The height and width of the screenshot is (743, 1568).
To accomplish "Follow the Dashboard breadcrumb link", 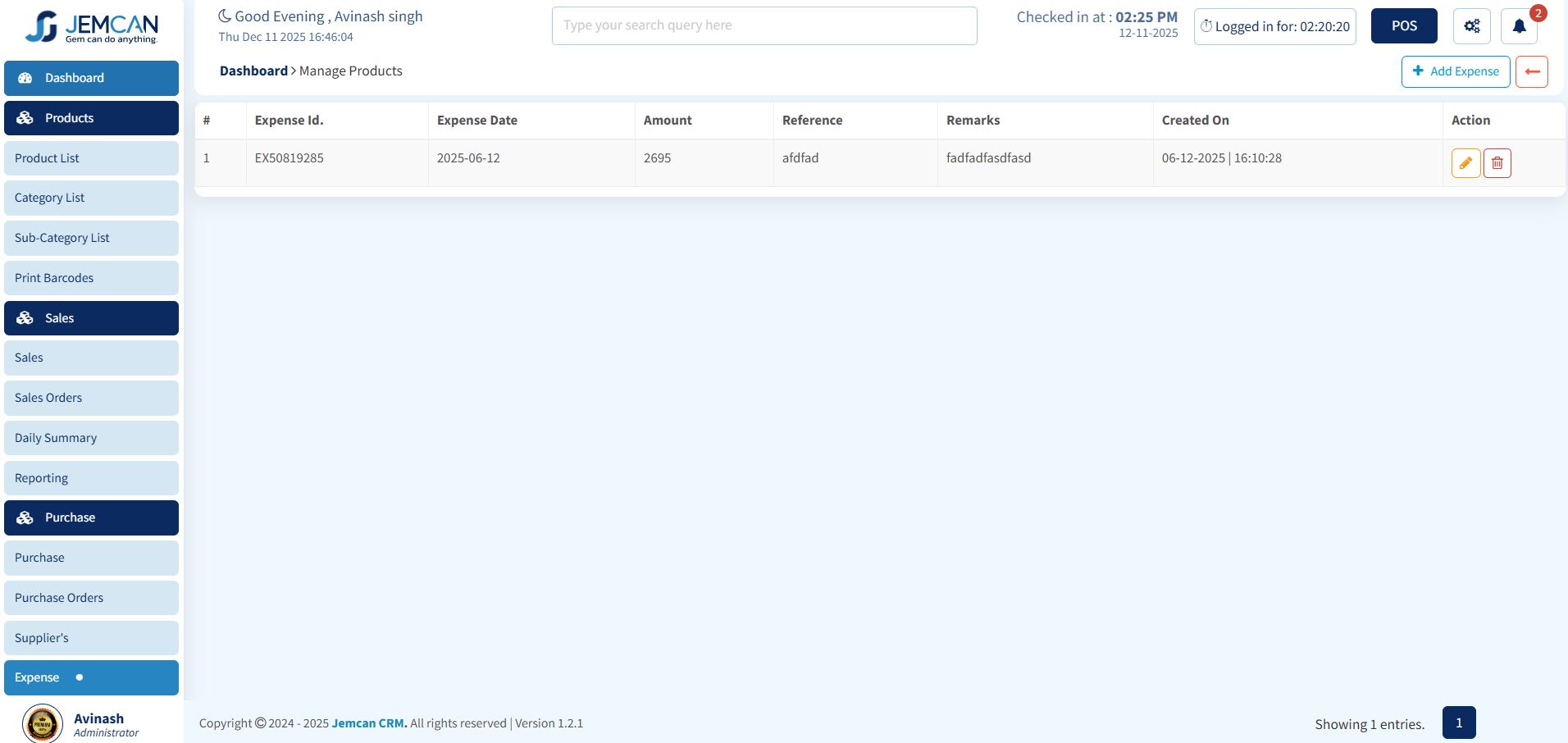I will coord(253,71).
